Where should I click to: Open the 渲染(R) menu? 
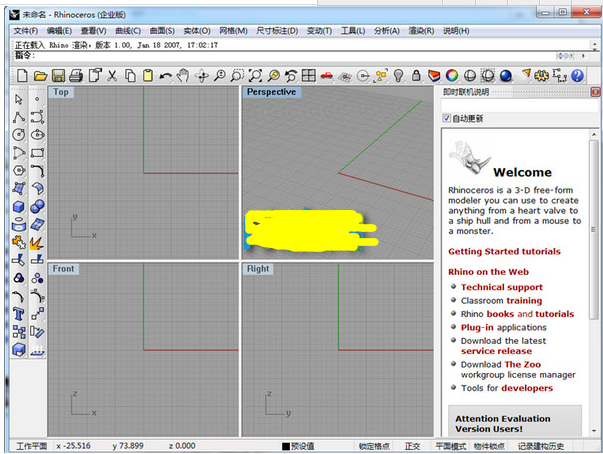(421, 31)
